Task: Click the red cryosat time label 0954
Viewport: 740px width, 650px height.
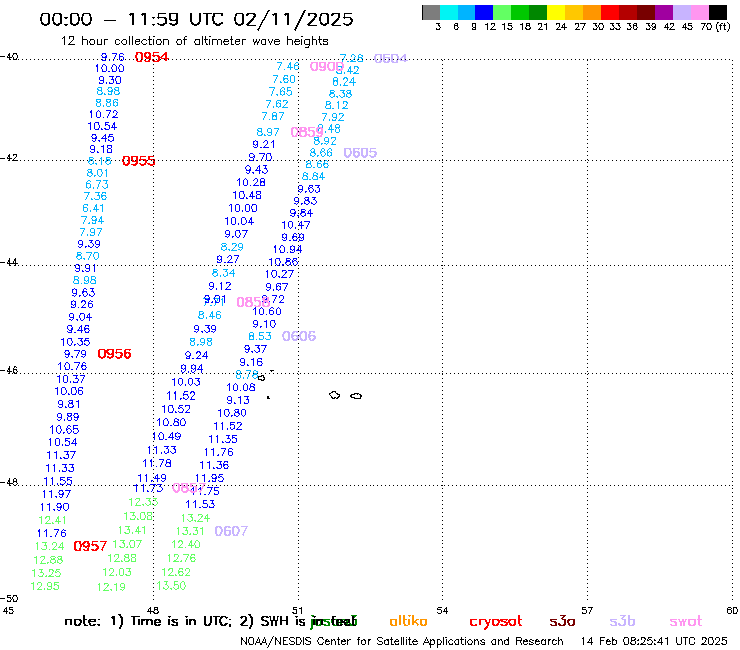Action: (151, 57)
